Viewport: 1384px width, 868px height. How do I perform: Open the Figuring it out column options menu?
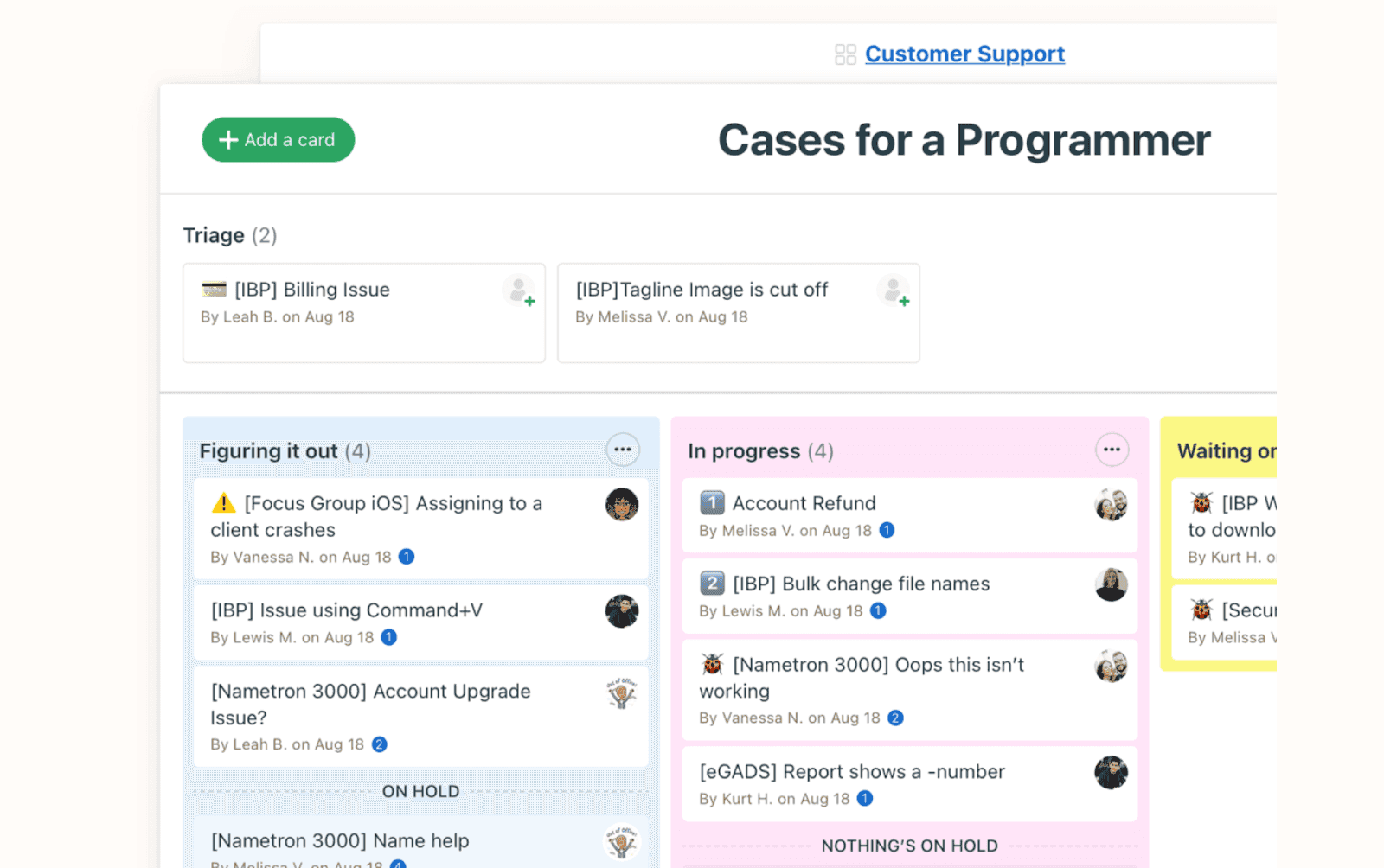pos(624,449)
